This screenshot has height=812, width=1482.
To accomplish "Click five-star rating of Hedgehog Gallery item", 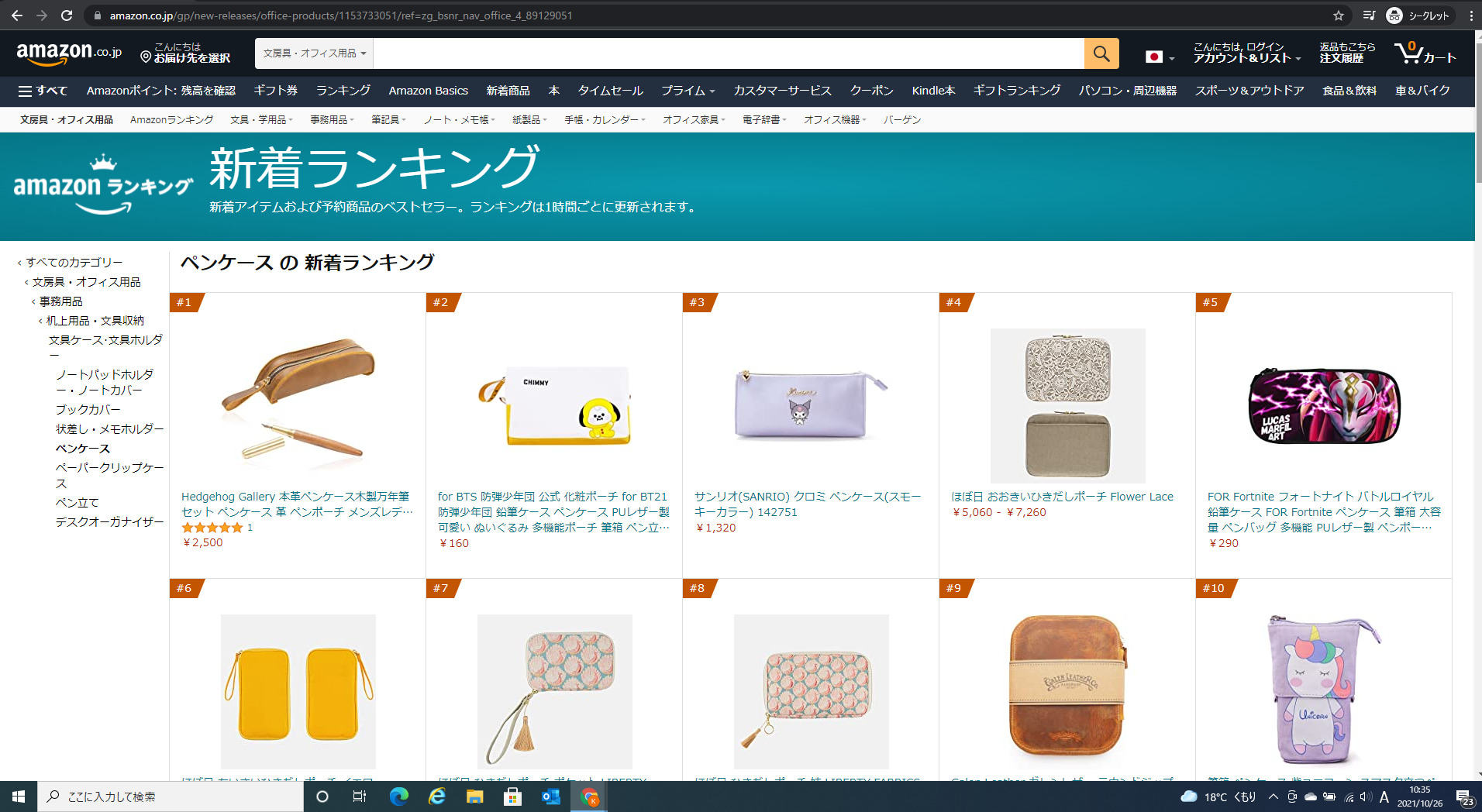I will point(212,528).
